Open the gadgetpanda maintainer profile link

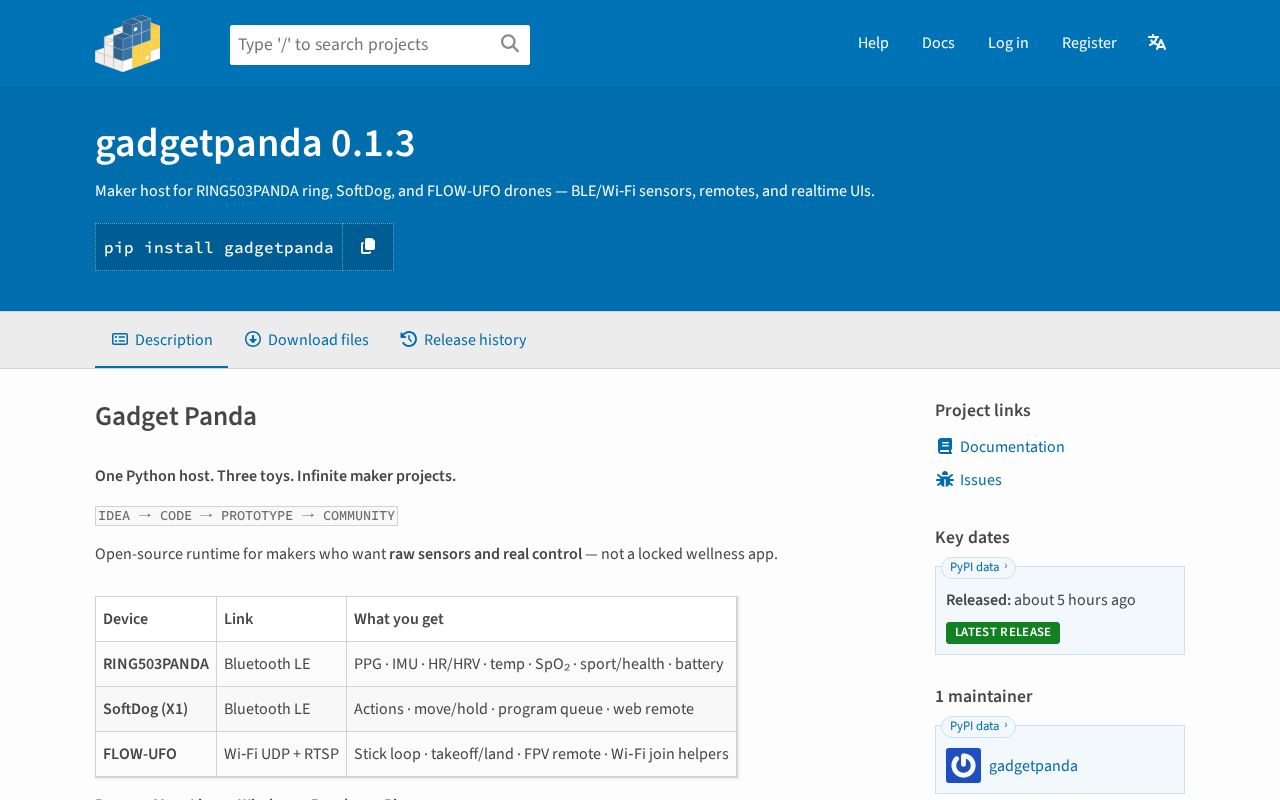(x=1033, y=765)
